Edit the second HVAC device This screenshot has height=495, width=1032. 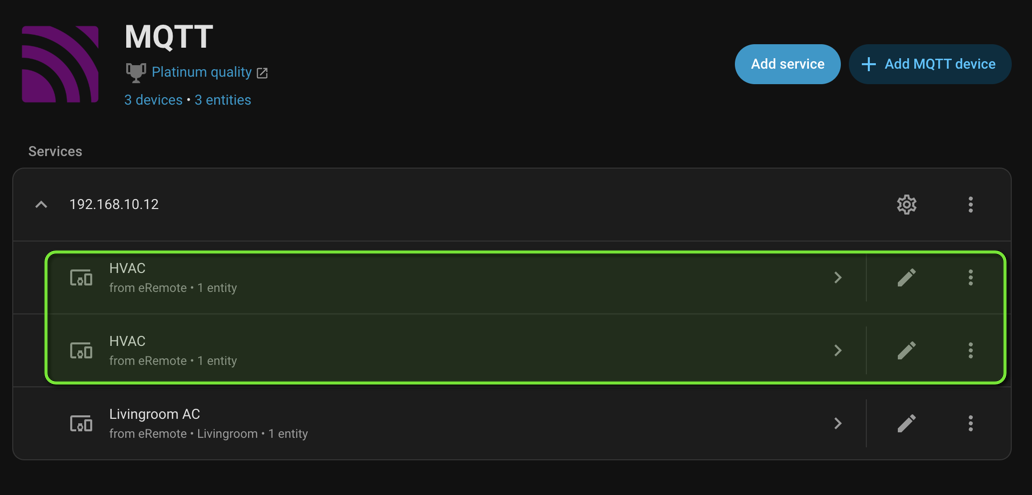[x=906, y=351]
